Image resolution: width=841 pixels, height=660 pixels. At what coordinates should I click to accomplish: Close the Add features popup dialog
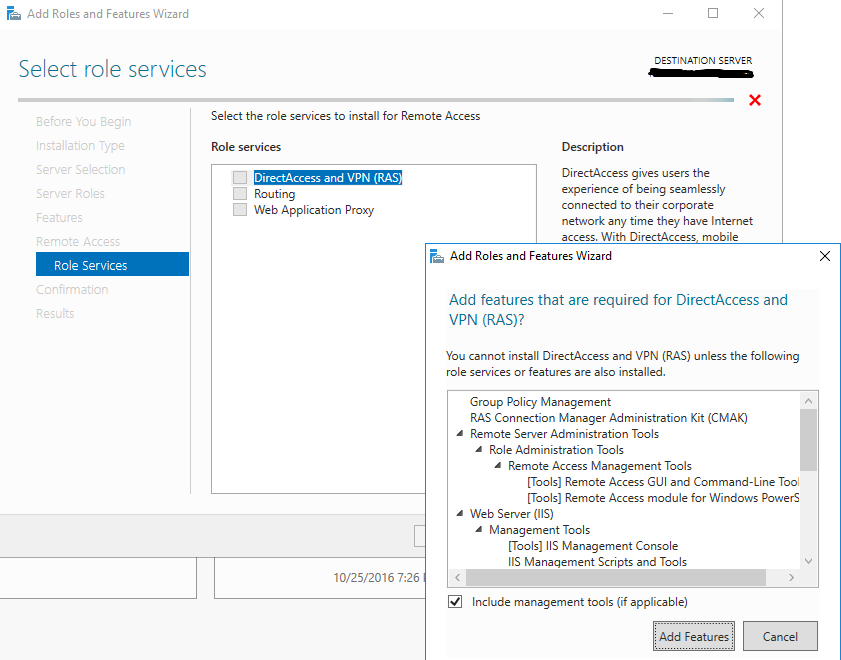tap(825, 256)
